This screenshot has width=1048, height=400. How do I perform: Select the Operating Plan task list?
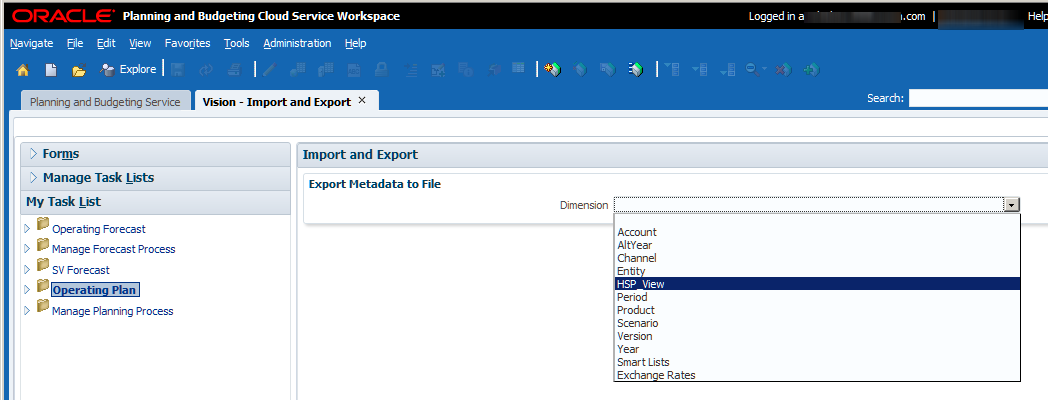95,290
